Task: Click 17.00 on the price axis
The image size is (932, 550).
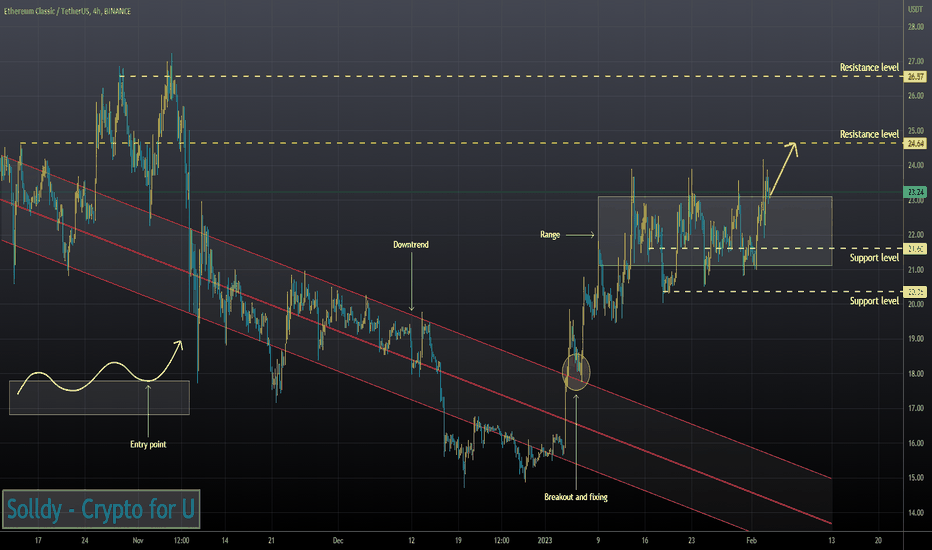Action: pyautogui.click(x=915, y=408)
